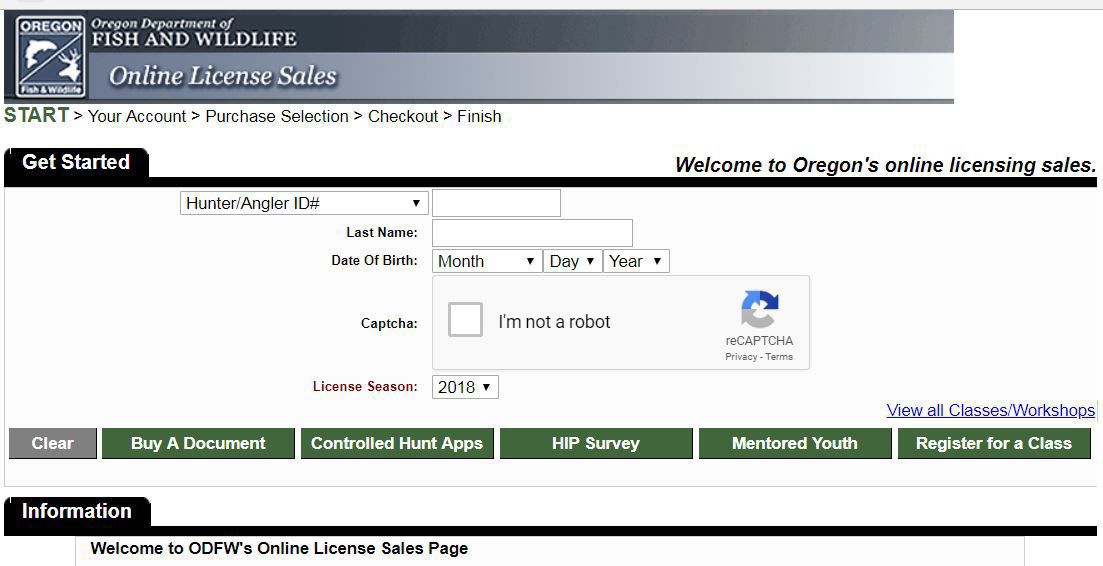
Task: Start the HIP Survey
Action: 596,444
